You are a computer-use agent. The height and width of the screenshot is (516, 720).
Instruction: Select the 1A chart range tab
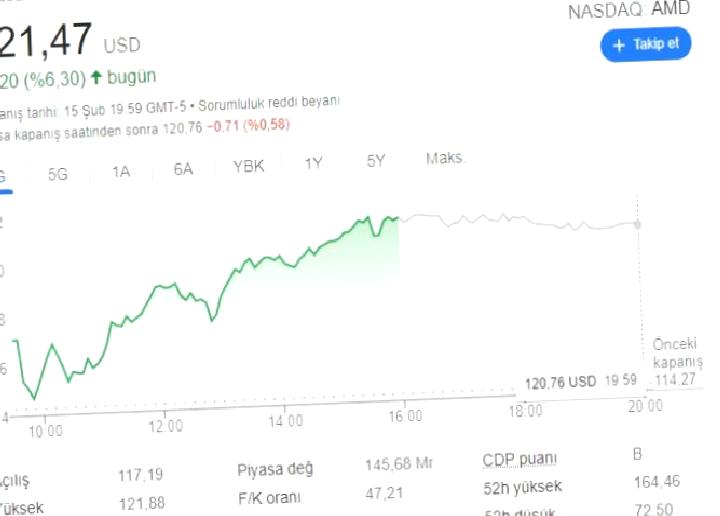click(x=121, y=171)
